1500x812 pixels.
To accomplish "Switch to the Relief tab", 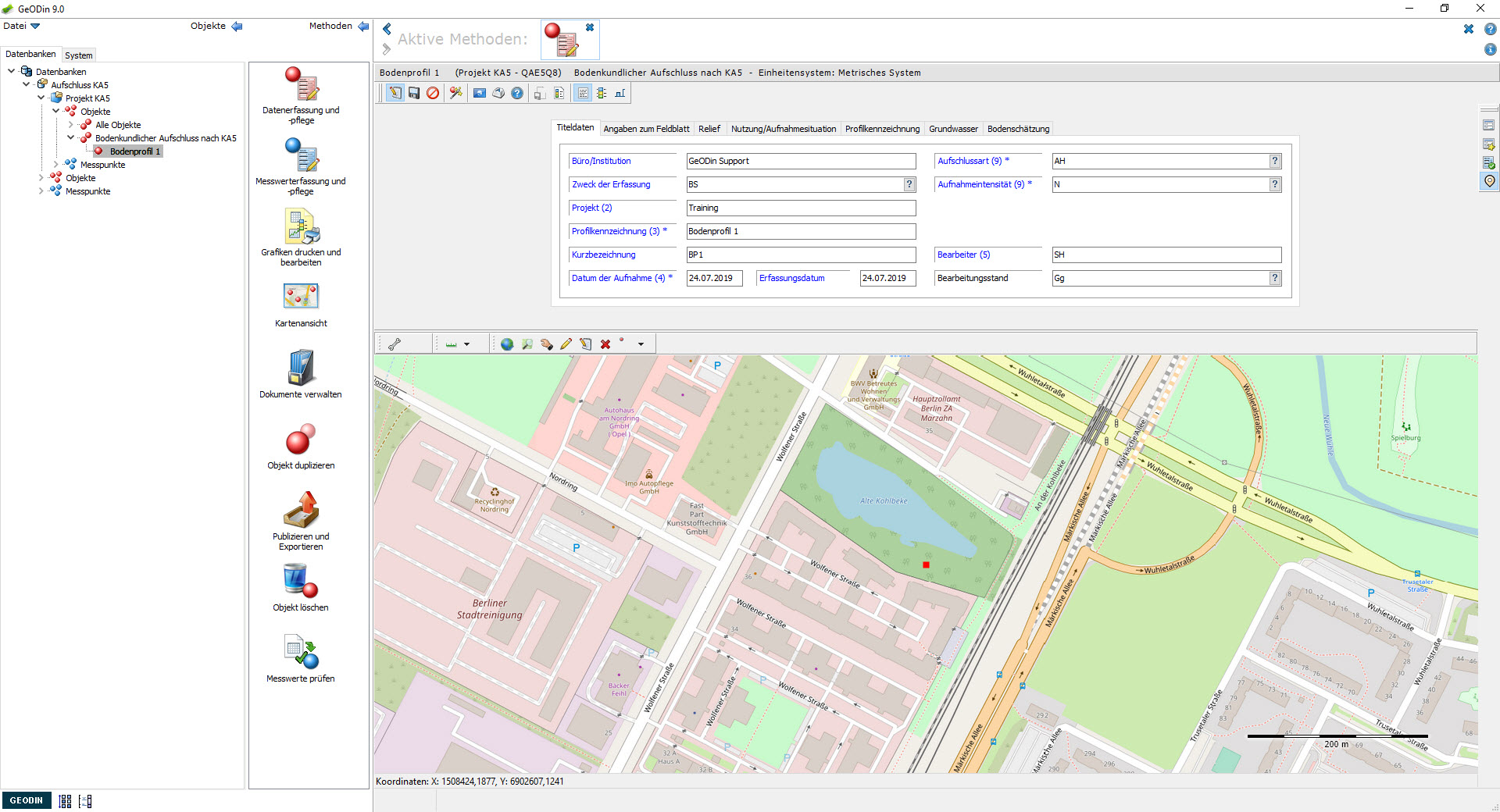I will (x=709, y=129).
